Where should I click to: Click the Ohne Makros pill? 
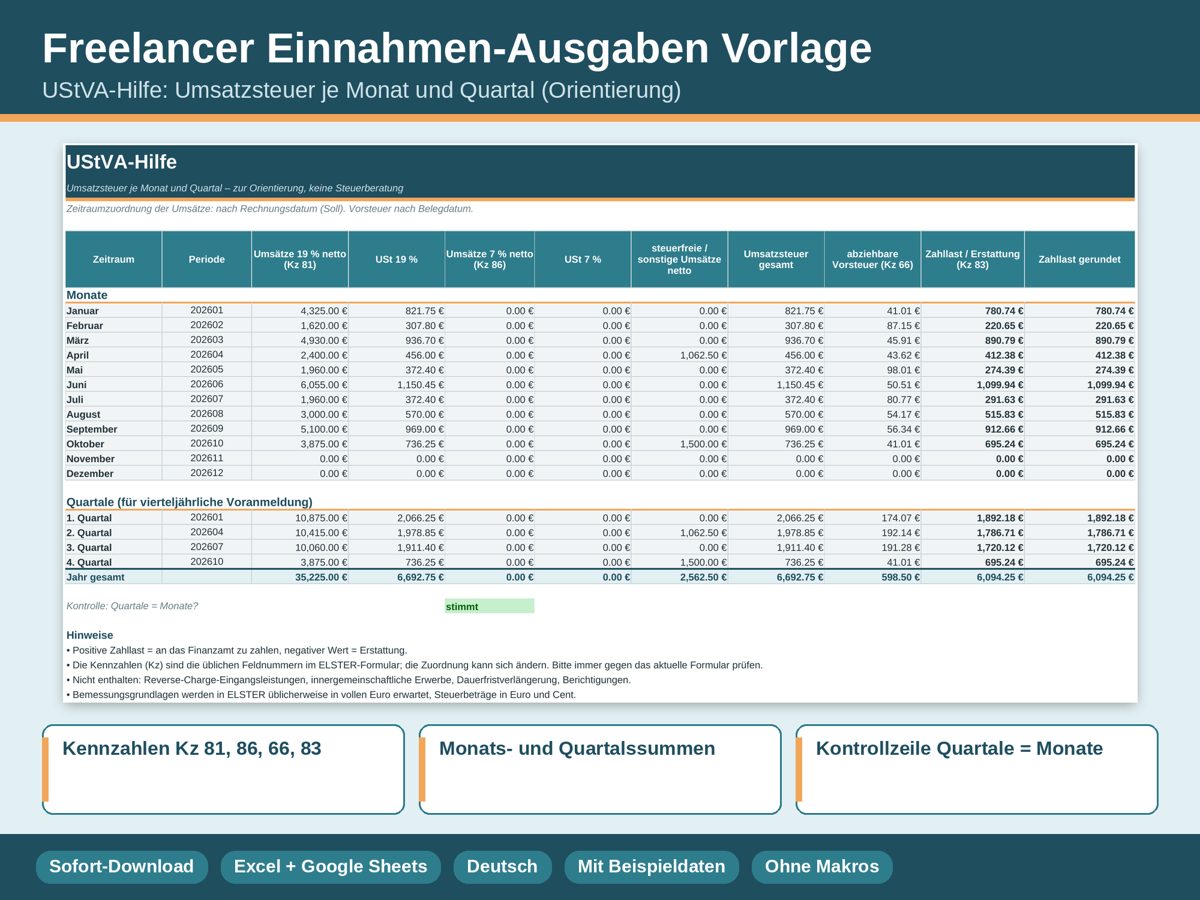[822, 867]
